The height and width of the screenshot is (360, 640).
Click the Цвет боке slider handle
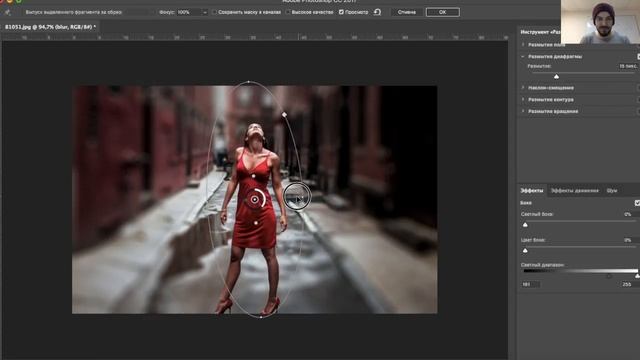click(x=525, y=250)
